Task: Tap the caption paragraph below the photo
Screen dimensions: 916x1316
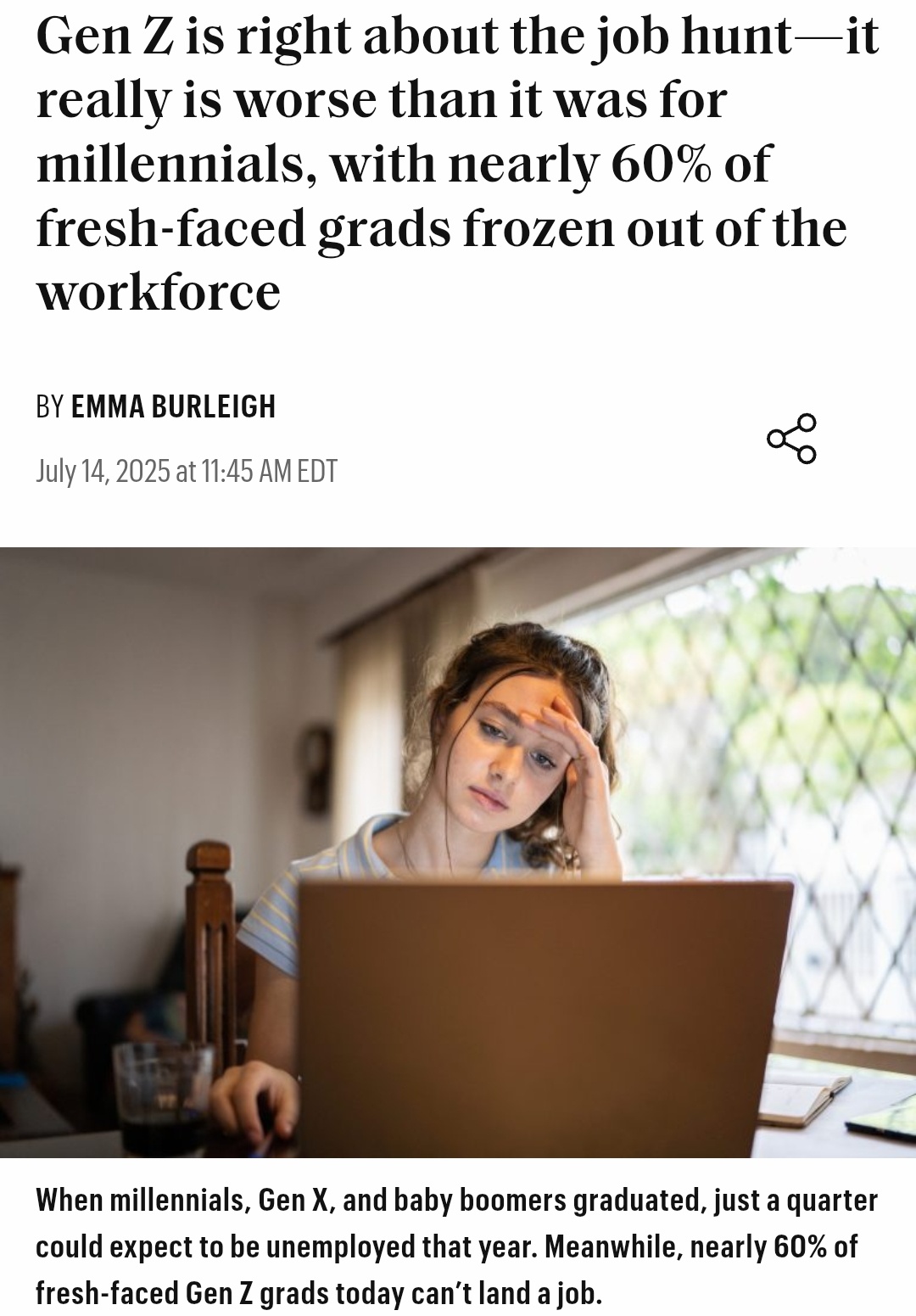Action: (458, 1246)
